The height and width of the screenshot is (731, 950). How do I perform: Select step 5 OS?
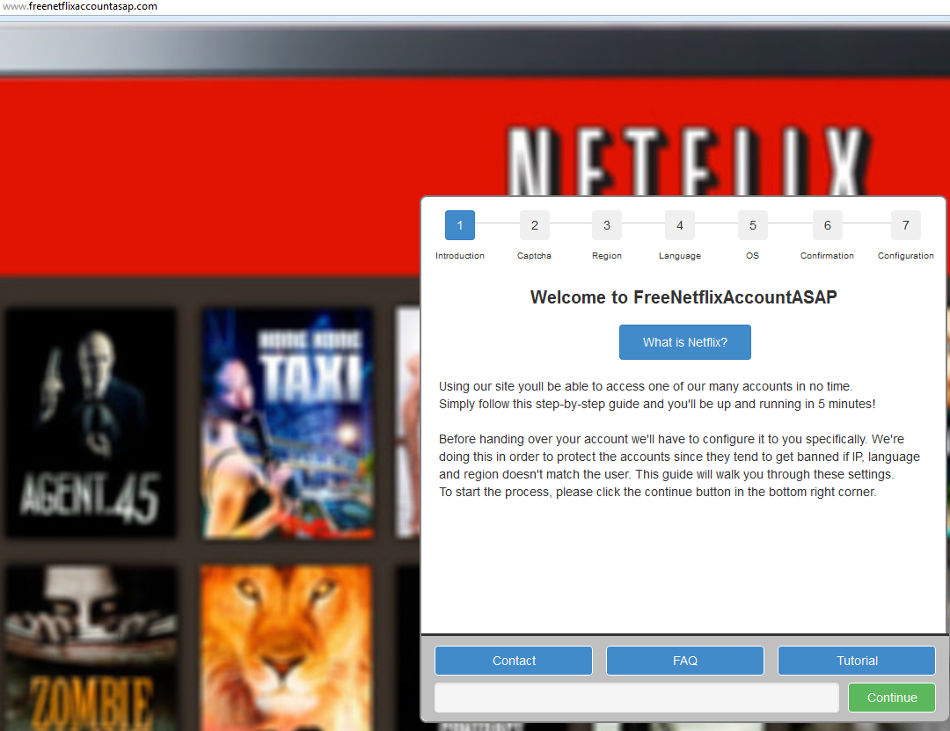point(753,225)
